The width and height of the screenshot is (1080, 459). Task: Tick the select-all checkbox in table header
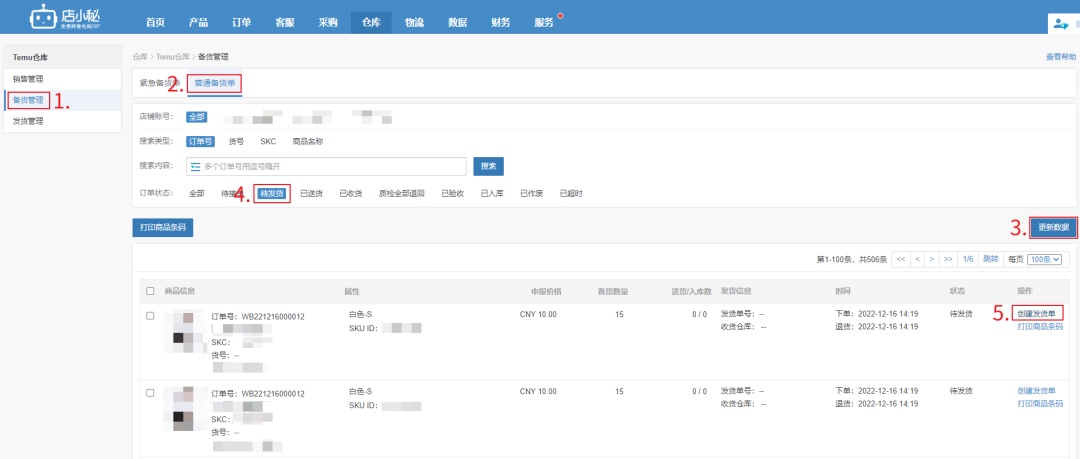(x=151, y=291)
